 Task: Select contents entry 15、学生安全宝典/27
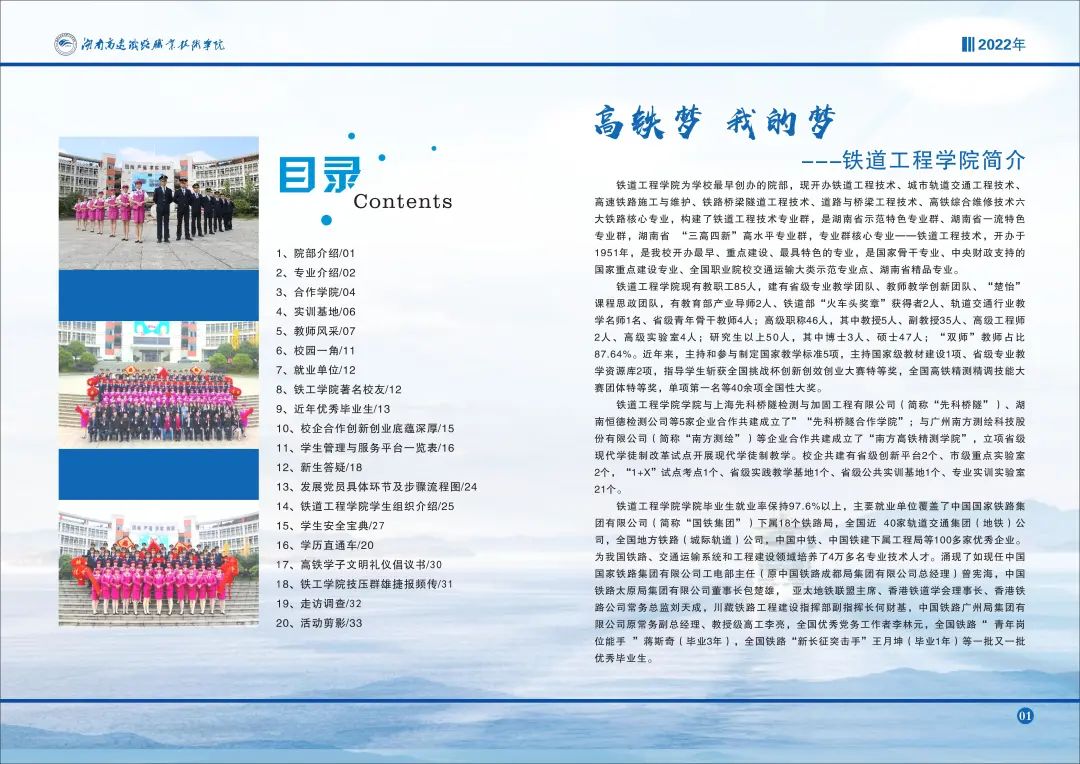[x=330, y=526]
